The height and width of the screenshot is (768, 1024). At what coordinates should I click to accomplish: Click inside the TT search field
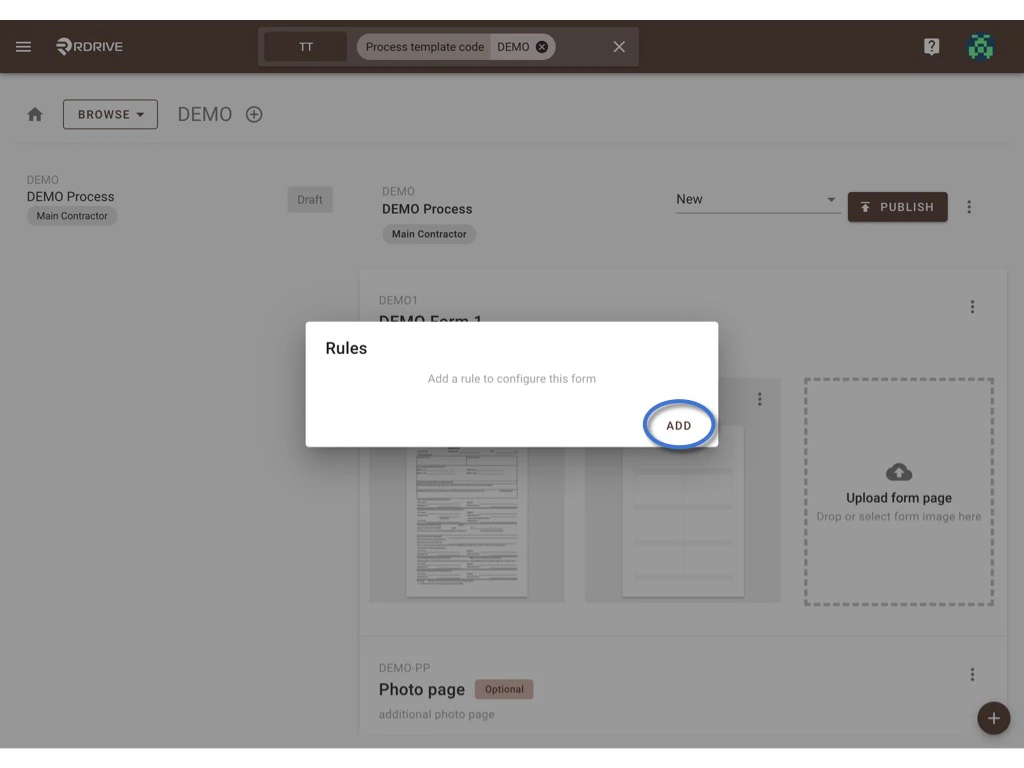[305, 46]
